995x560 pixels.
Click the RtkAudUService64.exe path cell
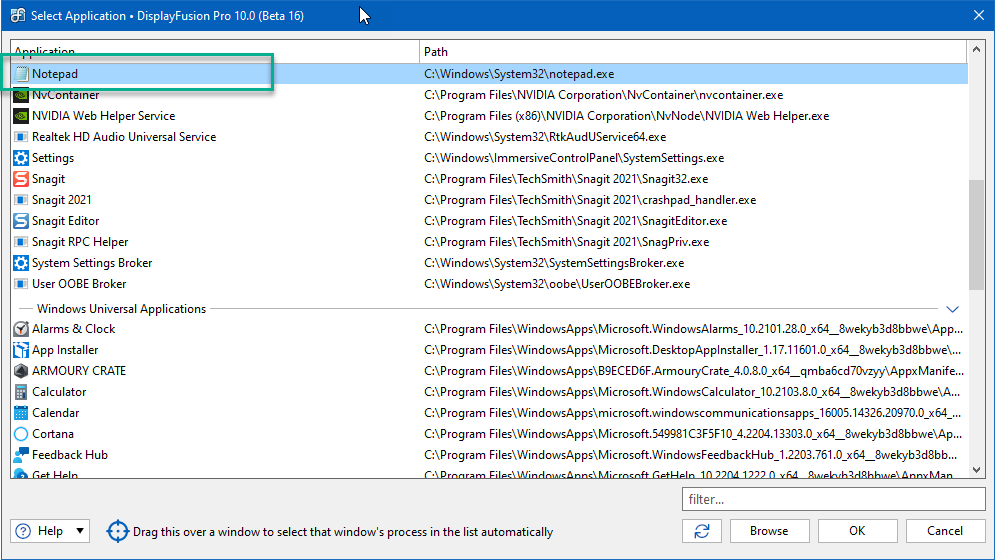tap(545, 137)
